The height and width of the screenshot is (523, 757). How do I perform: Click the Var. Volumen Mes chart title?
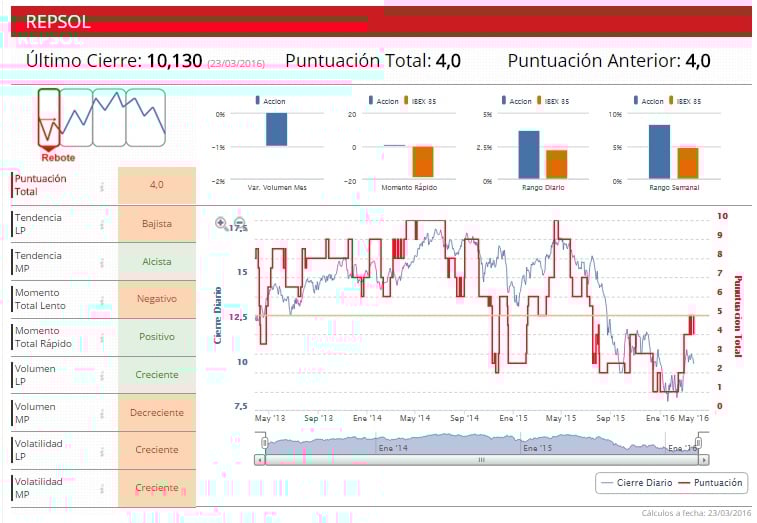[x=277, y=187]
